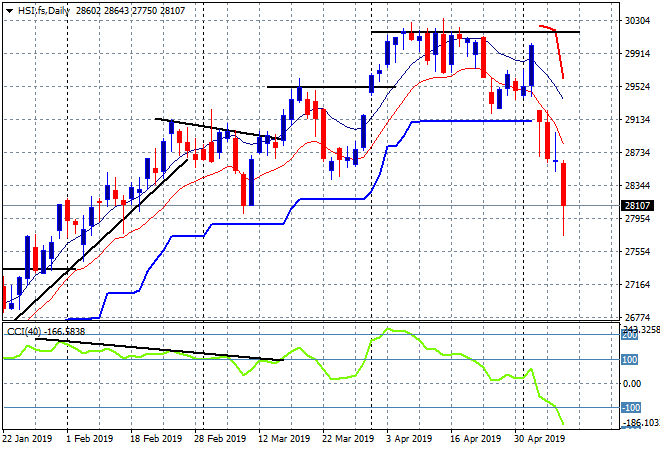This screenshot has height=450, width=660.
Task: Select the 29524 price axis label
Action: tap(637, 87)
